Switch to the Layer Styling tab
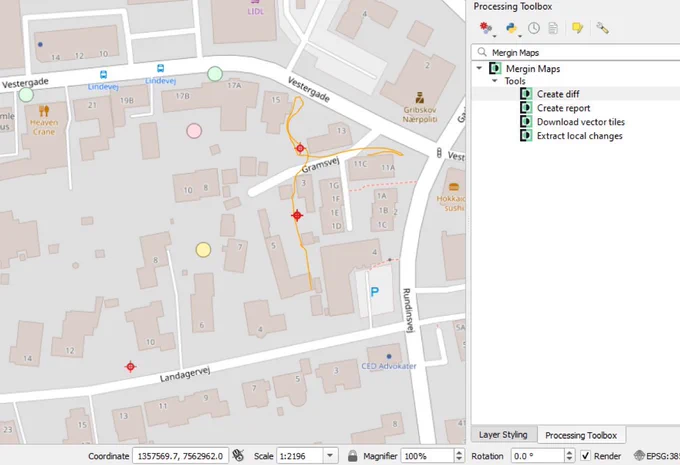Viewport: 680px width, 465px height. 503,435
